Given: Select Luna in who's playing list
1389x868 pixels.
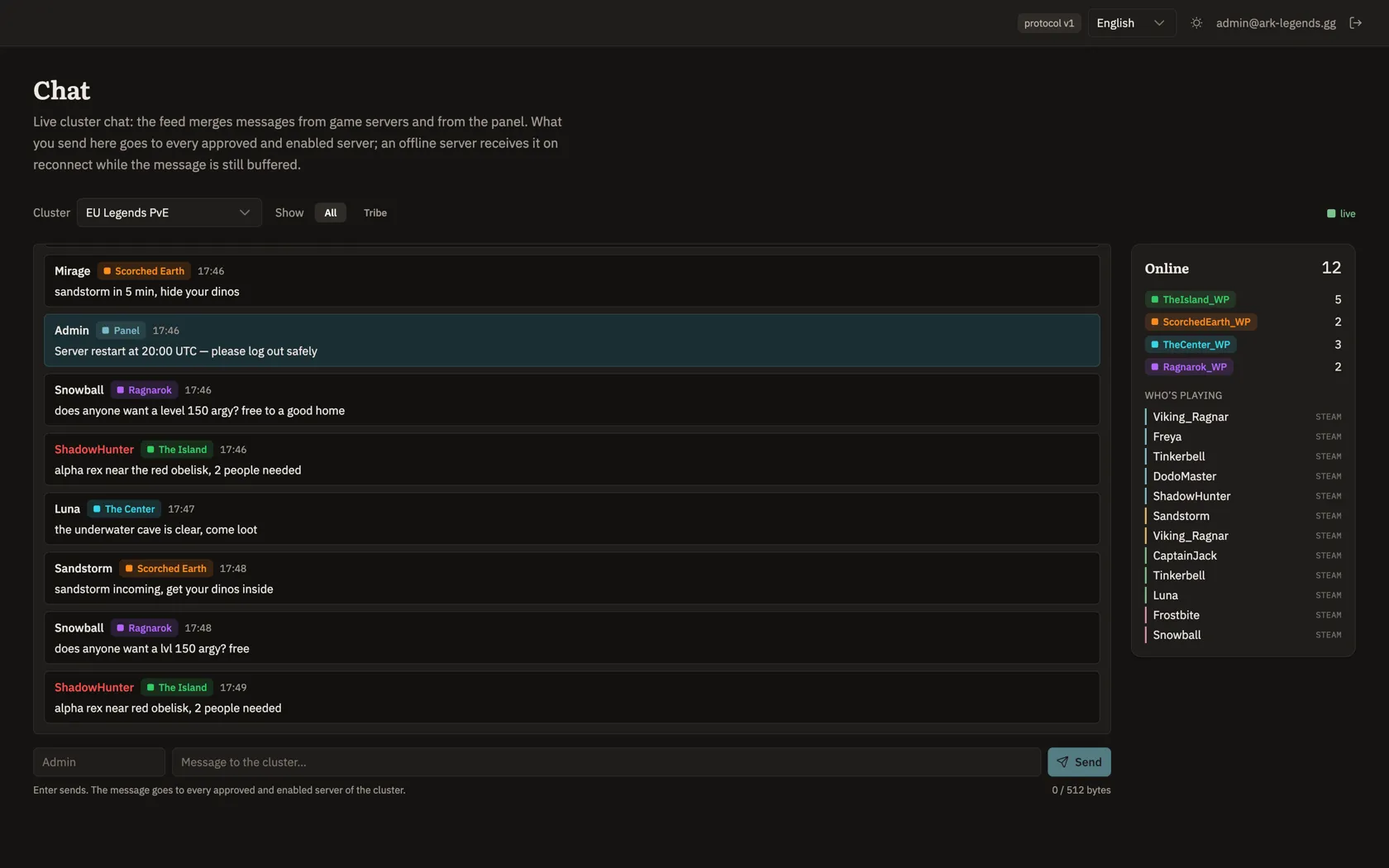Looking at the screenshot, I should pos(1243,595).
